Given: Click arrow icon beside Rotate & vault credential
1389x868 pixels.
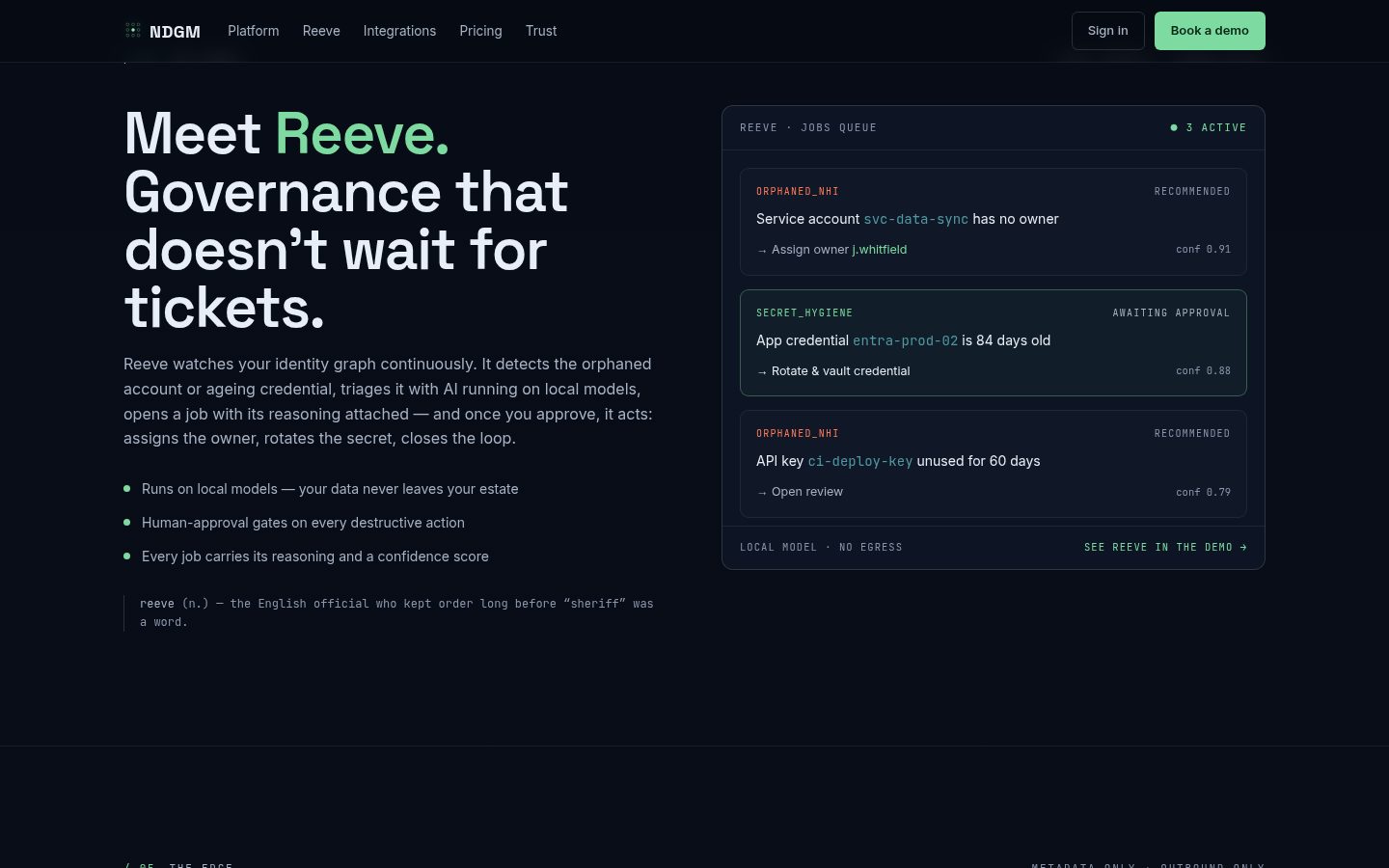Looking at the screenshot, I should (x=762, y=372).
